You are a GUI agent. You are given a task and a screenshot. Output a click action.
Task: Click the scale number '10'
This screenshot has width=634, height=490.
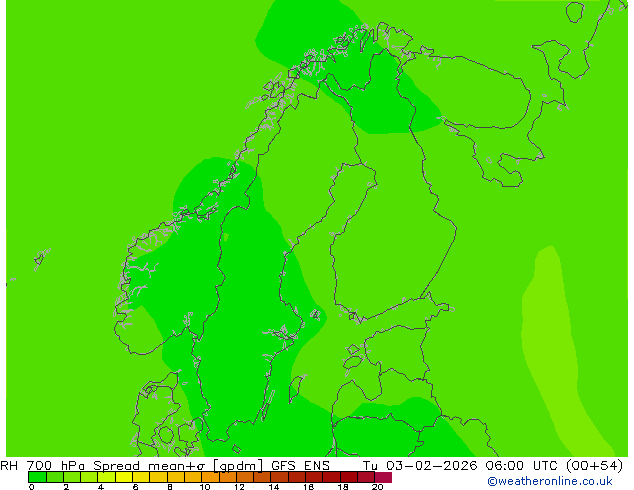[205, 487]
